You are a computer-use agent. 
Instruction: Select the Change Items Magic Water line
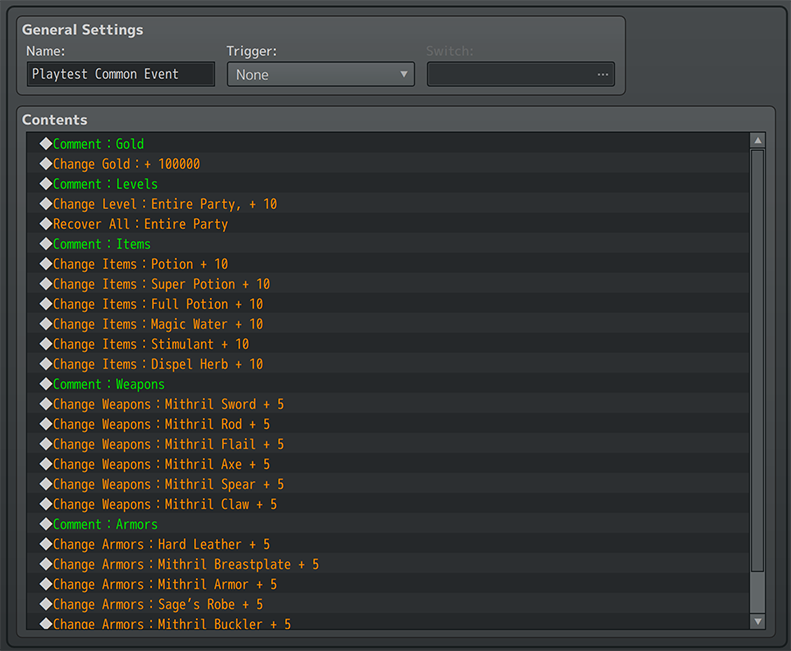point(388,324)
